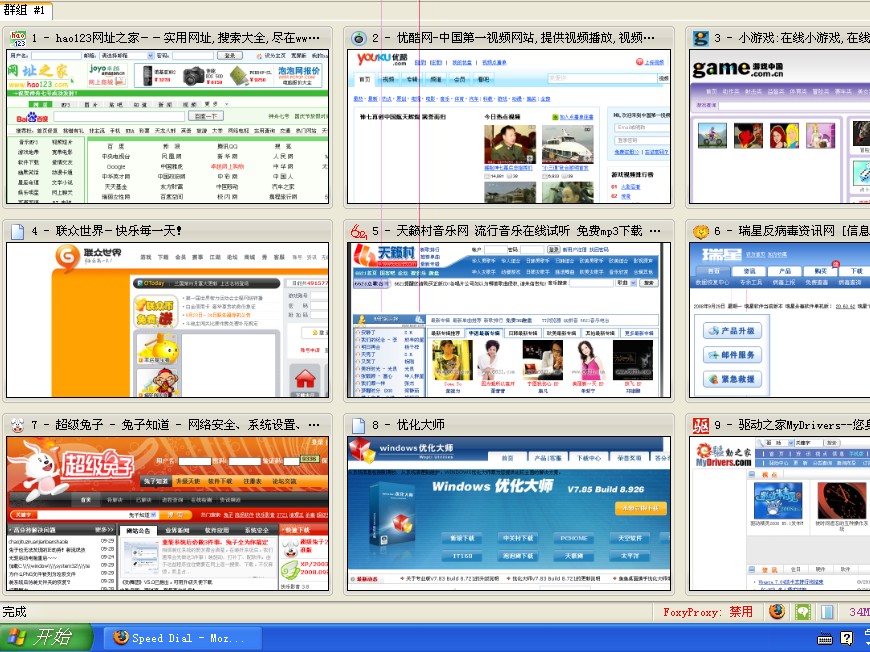
Task: Click the blank page icon beside 优化大师
Action: tap(359, 425)
